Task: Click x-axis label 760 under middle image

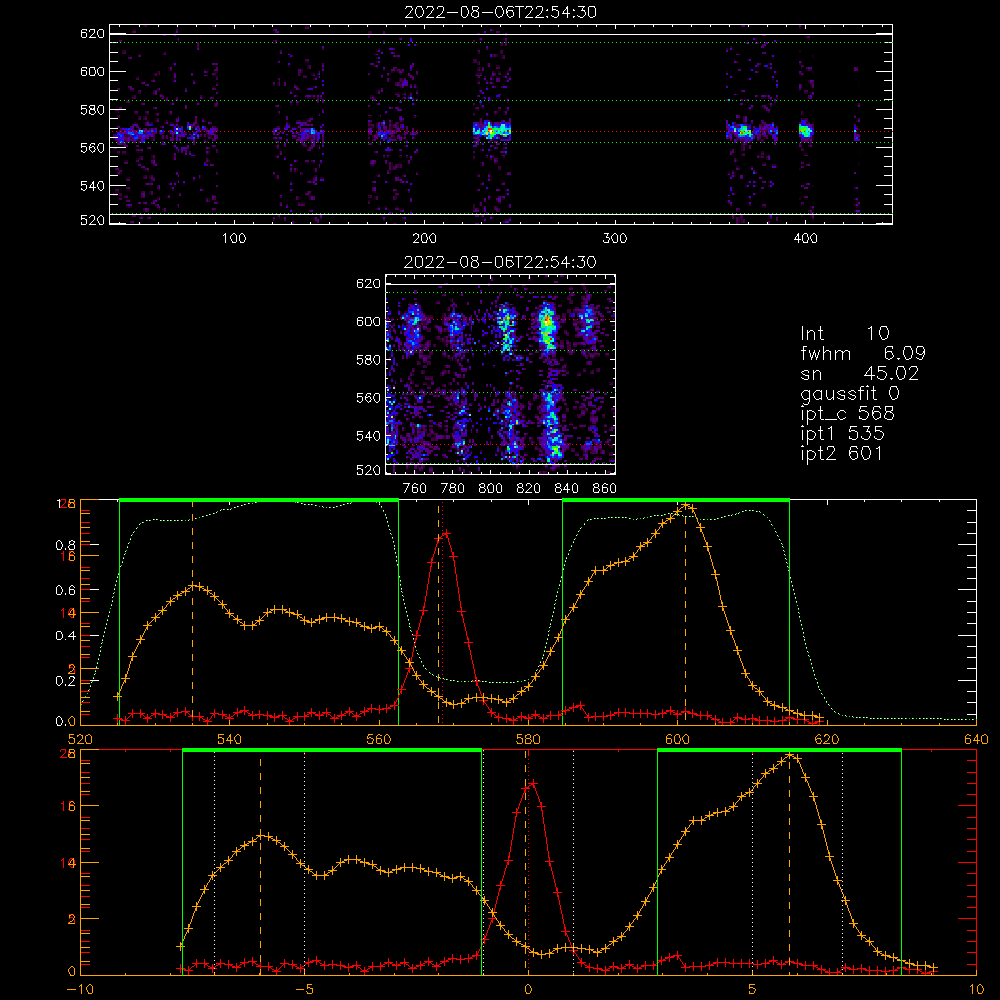Action: pos(415,488)
